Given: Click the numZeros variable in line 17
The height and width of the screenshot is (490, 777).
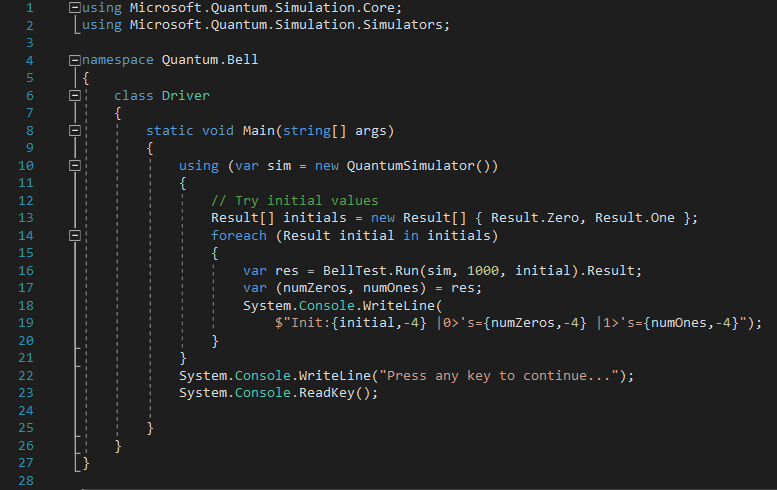Looking at the screenshot, I should point(315,288).
